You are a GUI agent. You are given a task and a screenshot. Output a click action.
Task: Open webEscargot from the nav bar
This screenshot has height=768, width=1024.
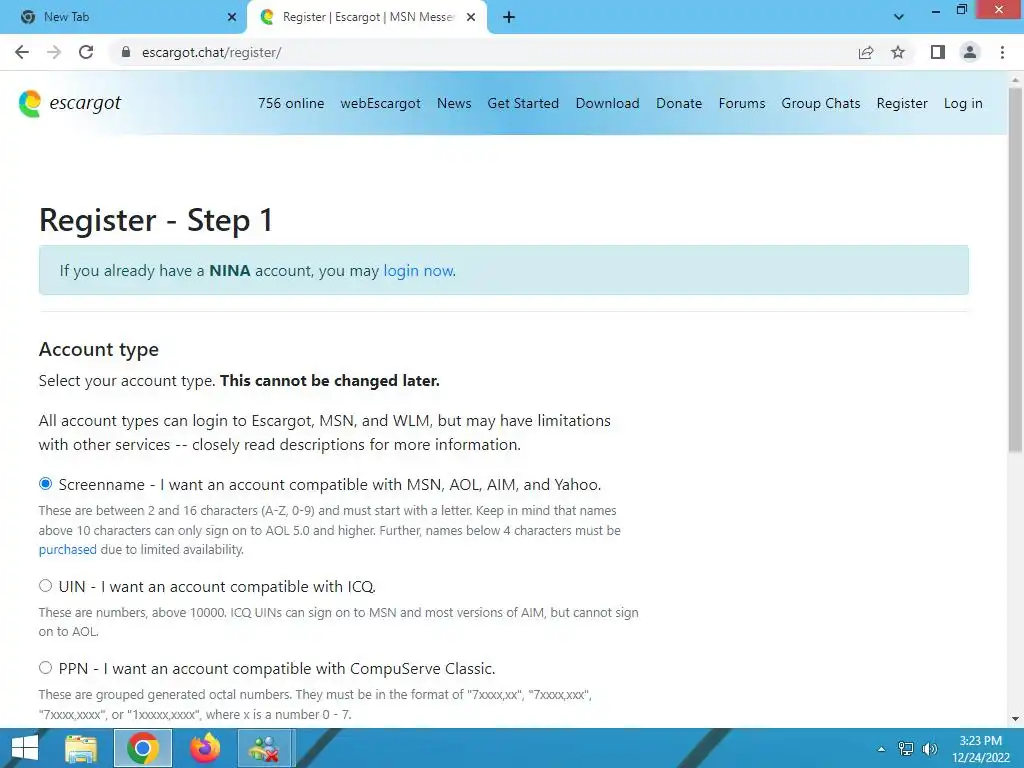(380, 103)
